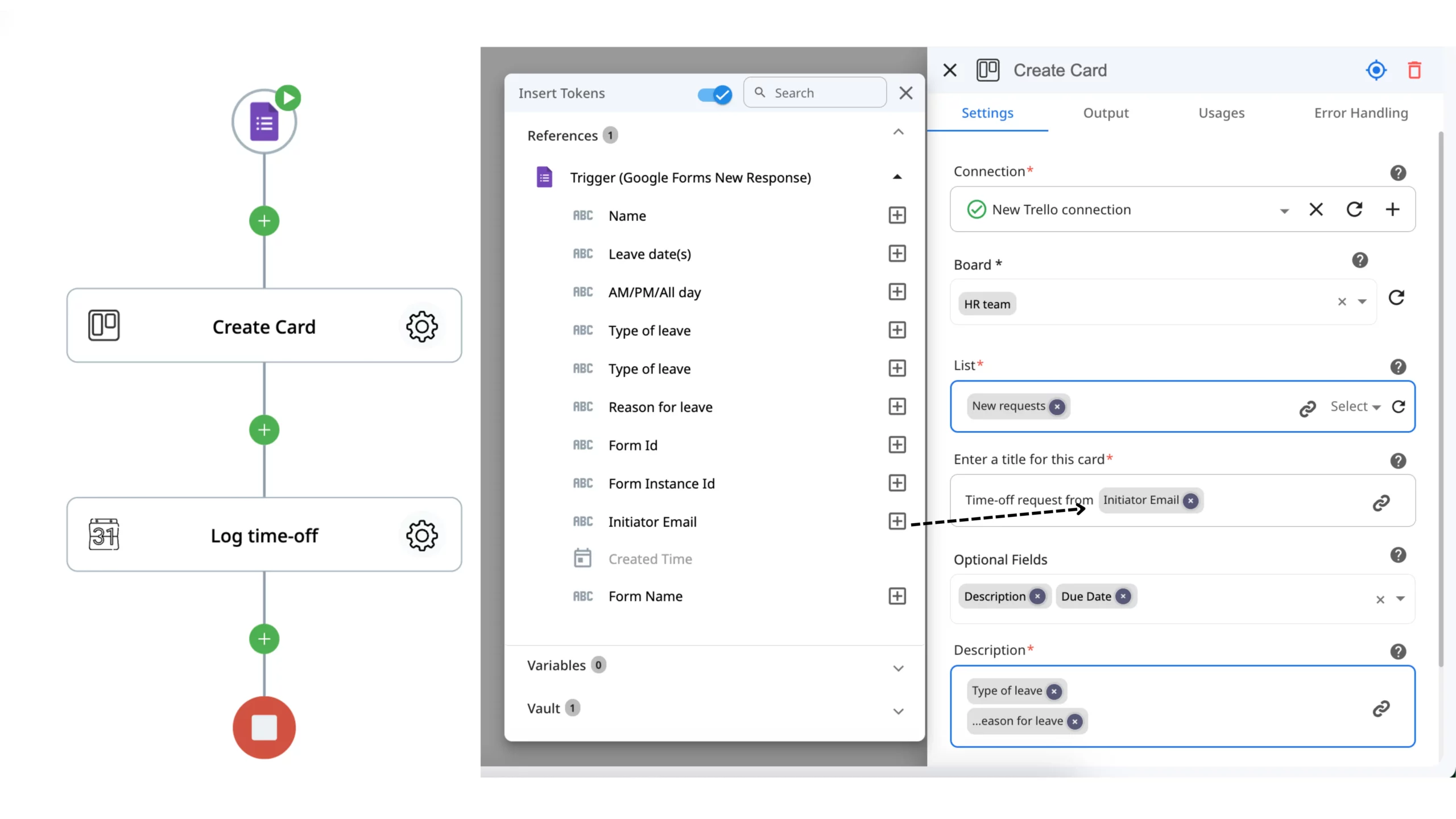
Task: Remove the New requests list chip
Action: tap(1057, 407)
